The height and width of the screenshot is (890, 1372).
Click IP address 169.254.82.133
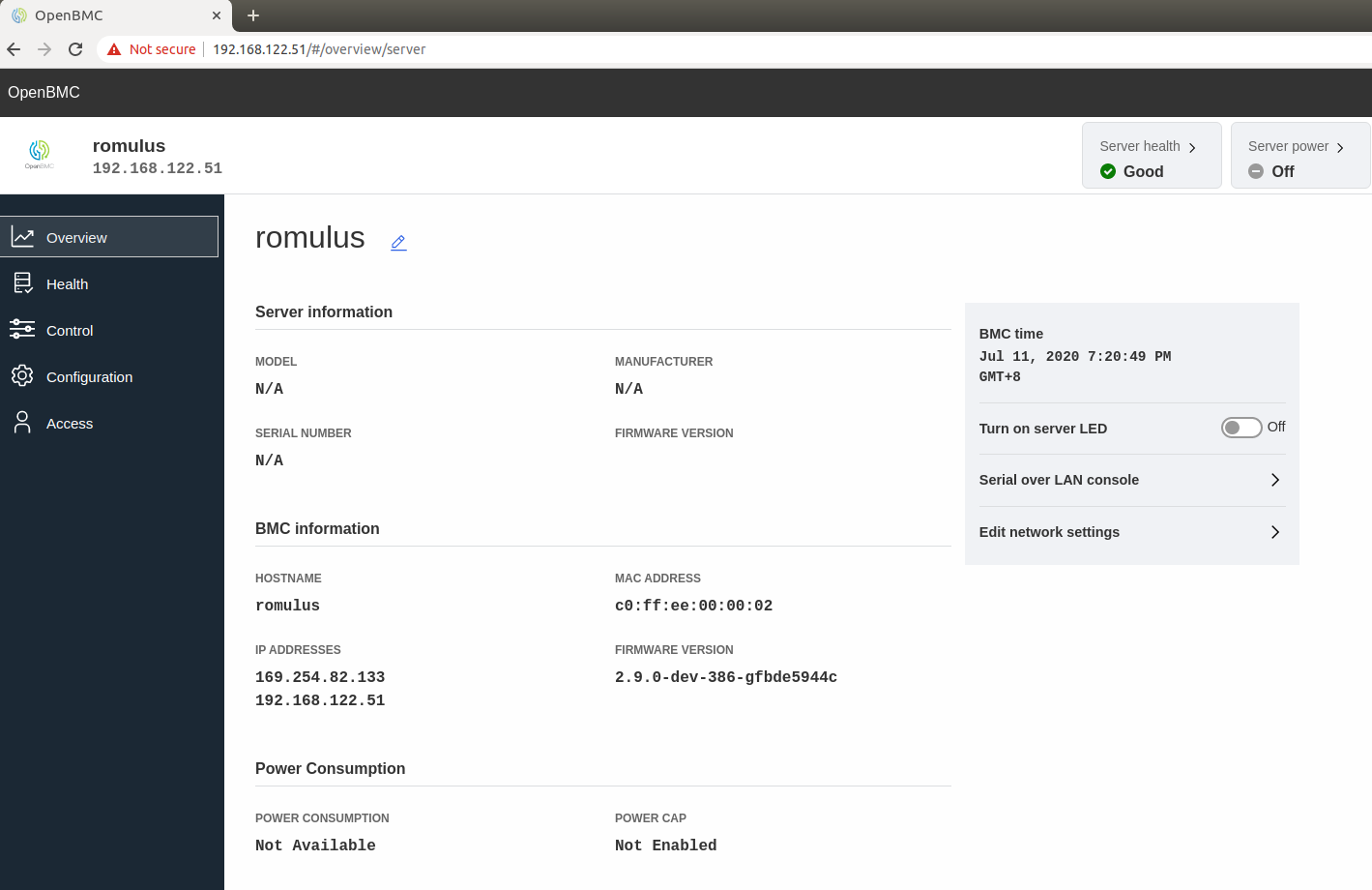(x=320, y=677)
